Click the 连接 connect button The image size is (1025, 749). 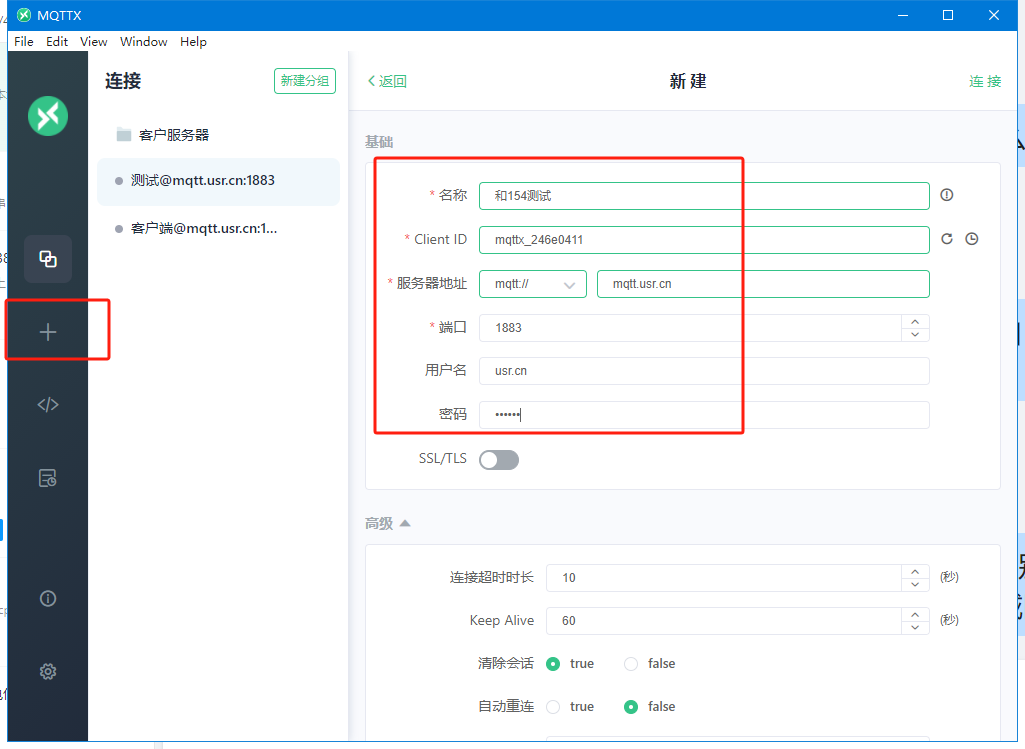pyautogui.click(x=985, y=81)
